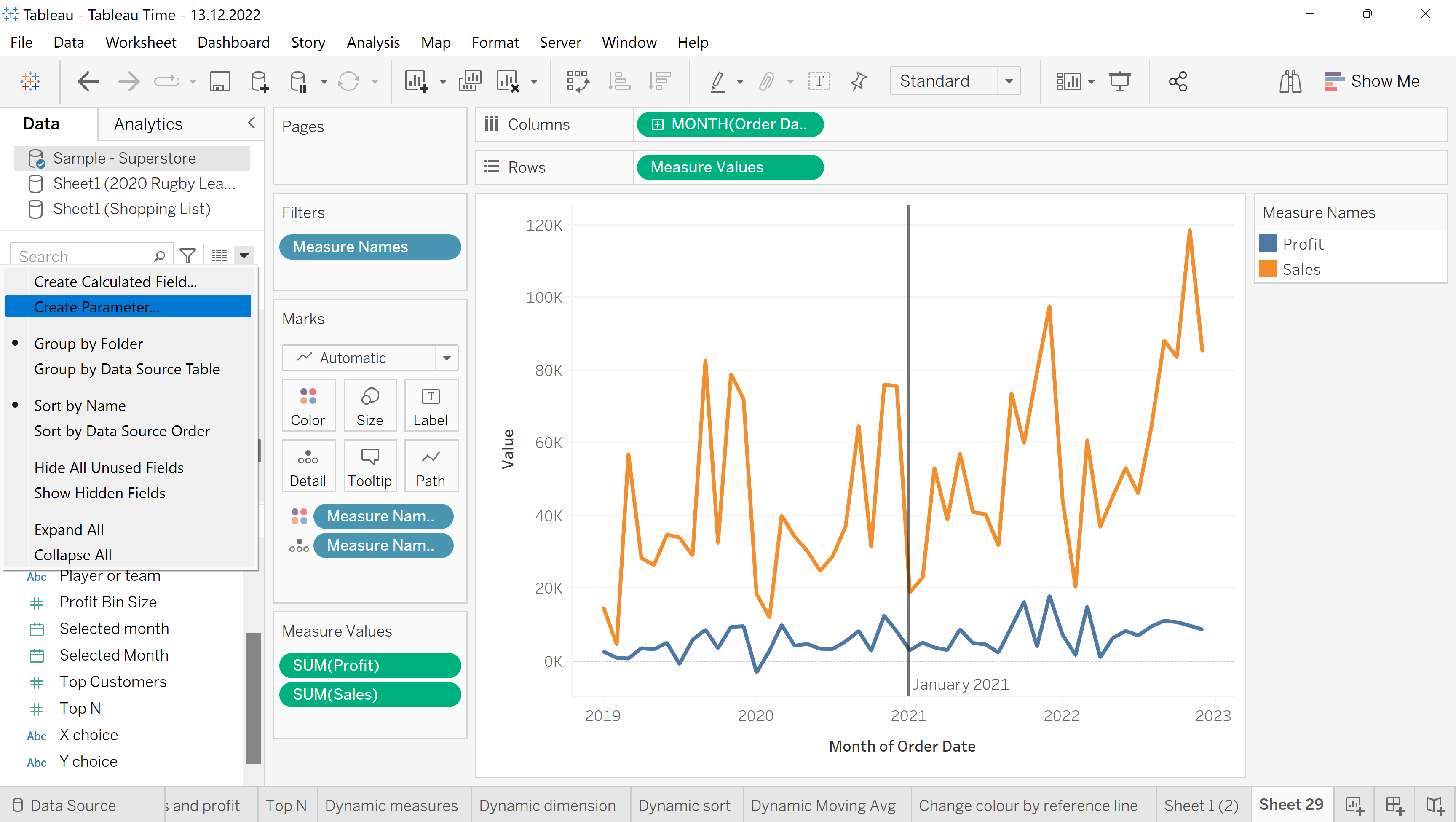
Task: Click the save icon in toolbar
Action: point(219,81)
